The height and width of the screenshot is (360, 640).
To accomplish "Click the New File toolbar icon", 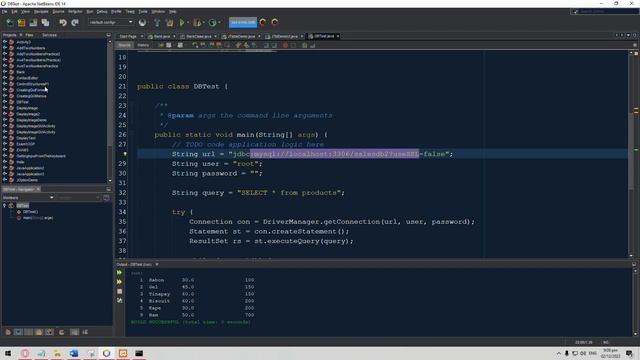I will pos(10,22).
